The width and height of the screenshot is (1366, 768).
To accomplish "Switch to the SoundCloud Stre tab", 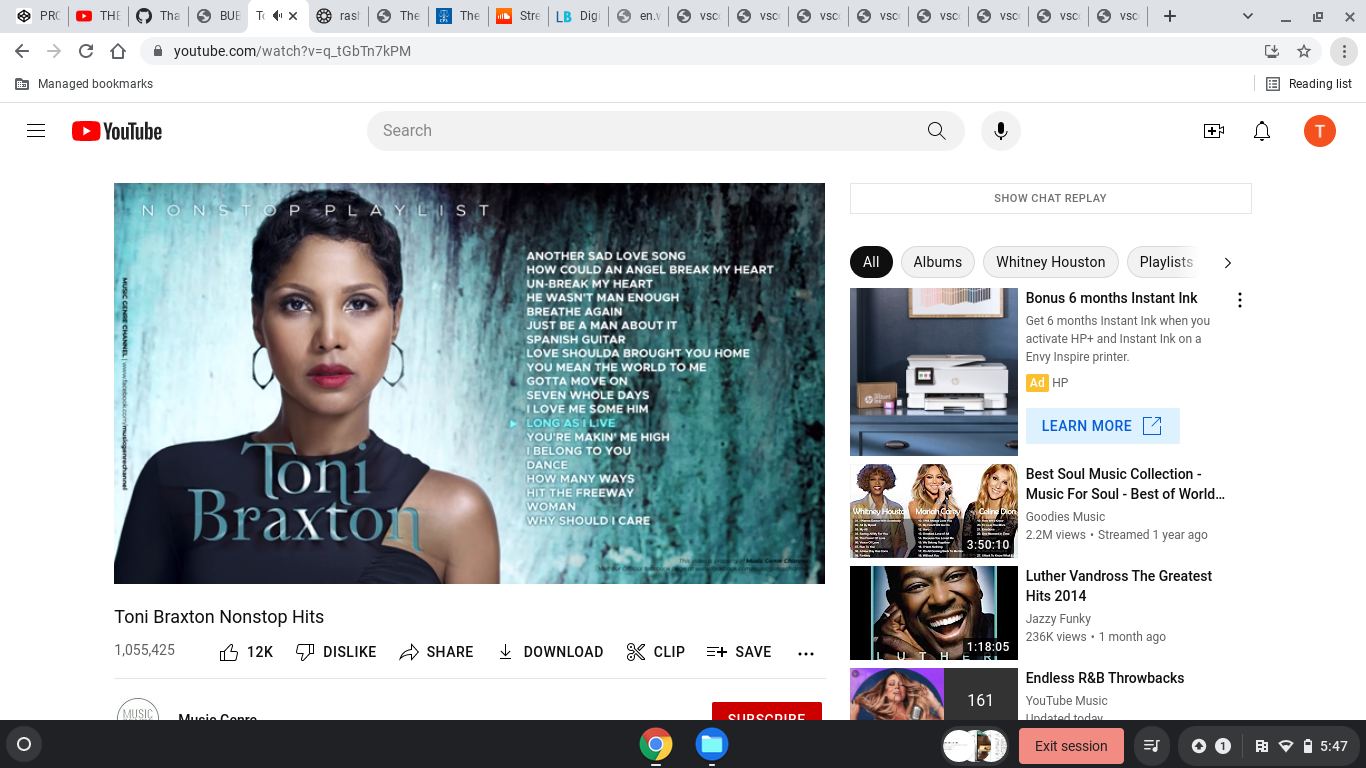I will point(518,16).
